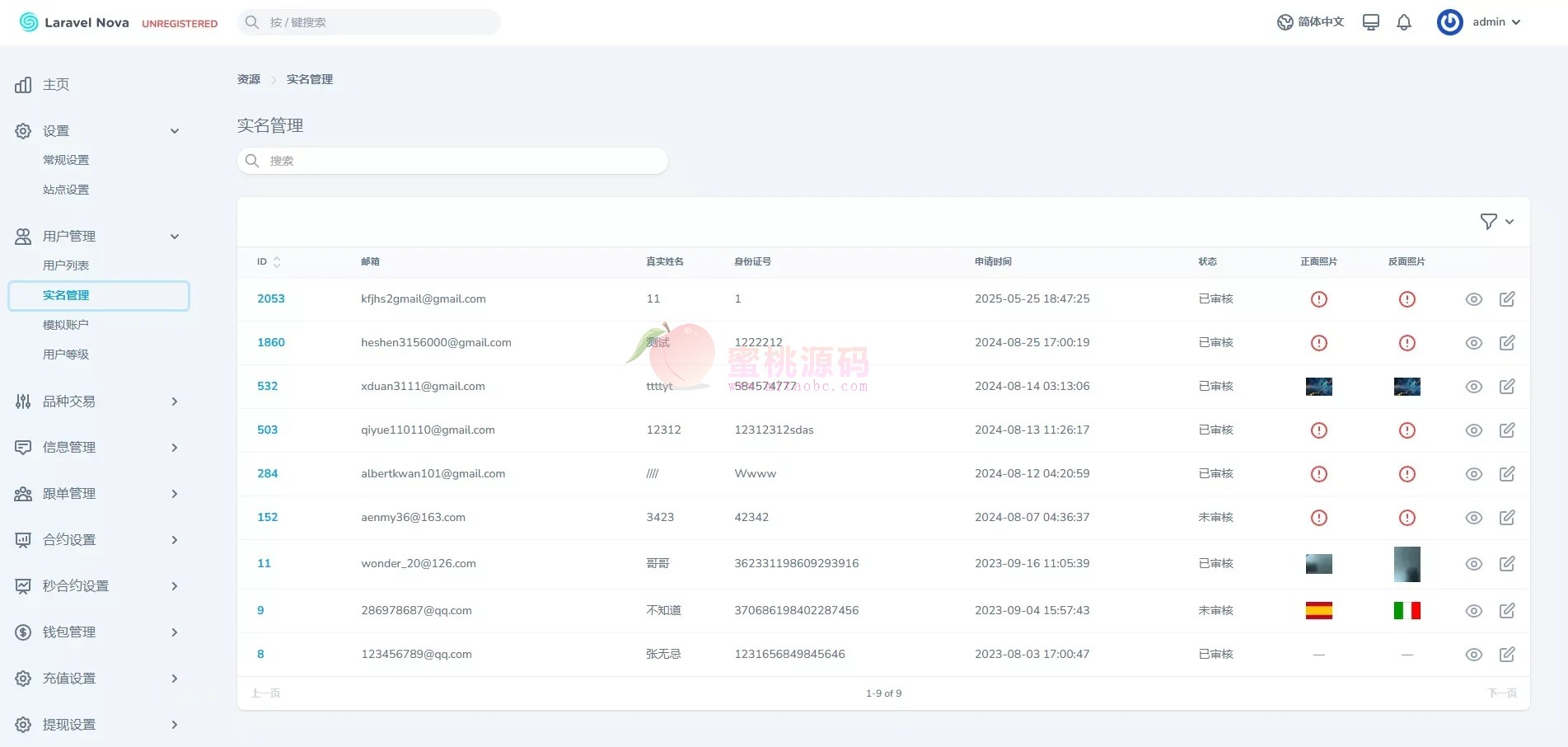
Task: Open 用户列表 in the sidebar
Action: click(66, 265)
